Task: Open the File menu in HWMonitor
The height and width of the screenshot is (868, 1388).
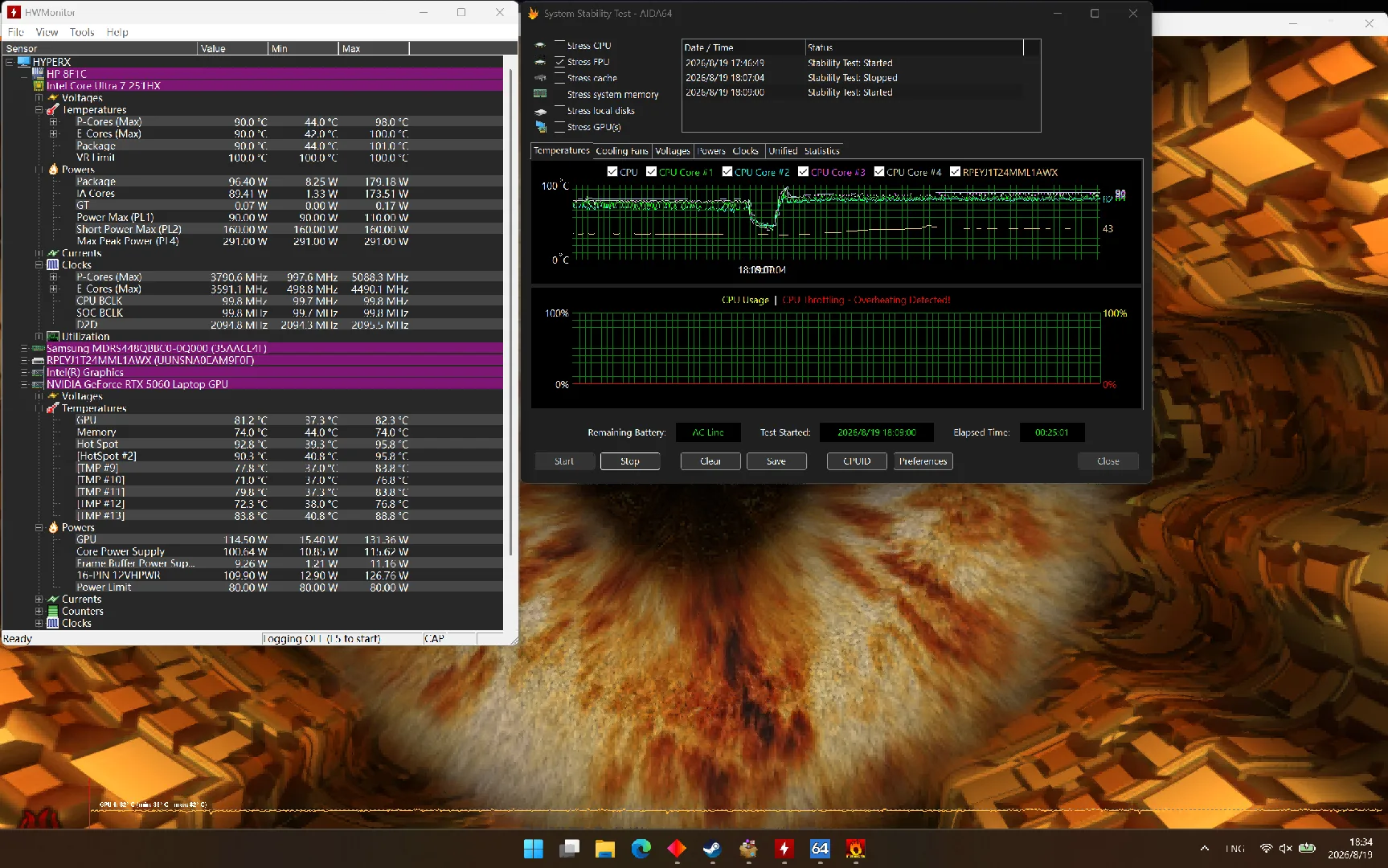Action: coord(16,32)
